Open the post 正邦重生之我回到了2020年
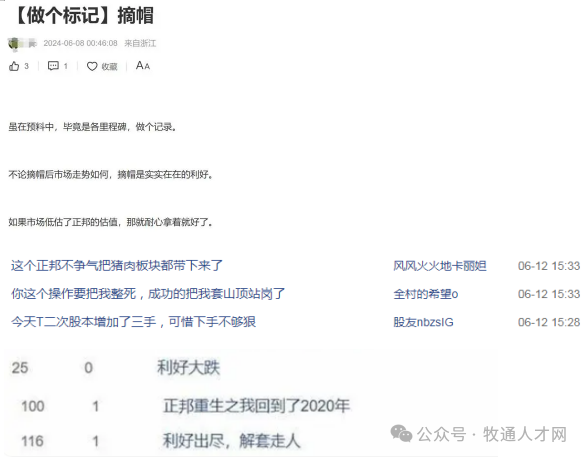 256,406
